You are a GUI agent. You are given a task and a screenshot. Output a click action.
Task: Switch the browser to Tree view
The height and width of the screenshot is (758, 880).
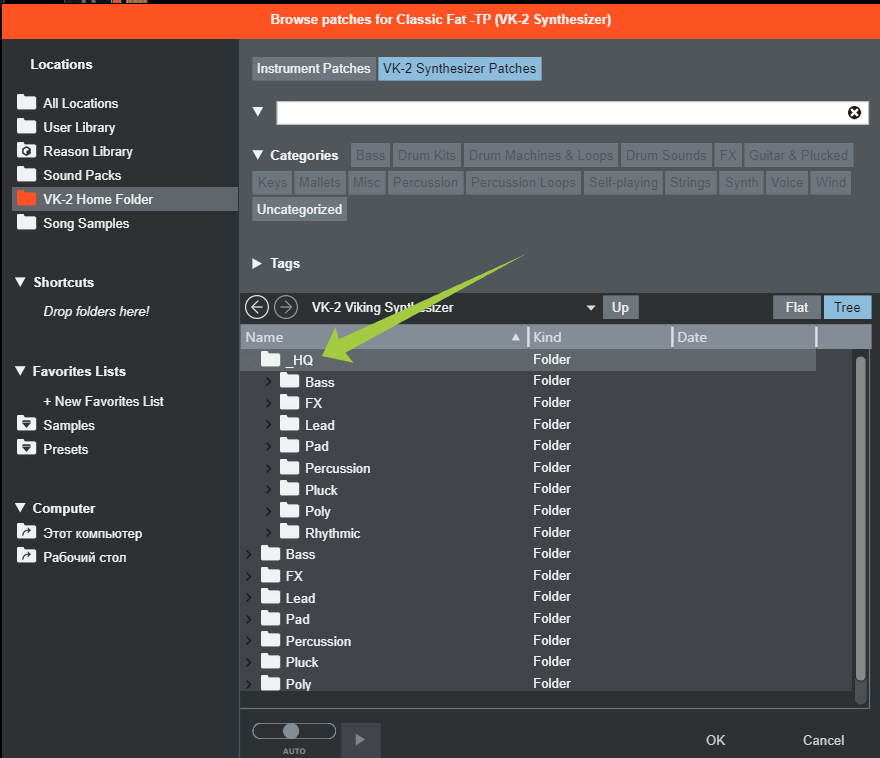pos(847,307)
